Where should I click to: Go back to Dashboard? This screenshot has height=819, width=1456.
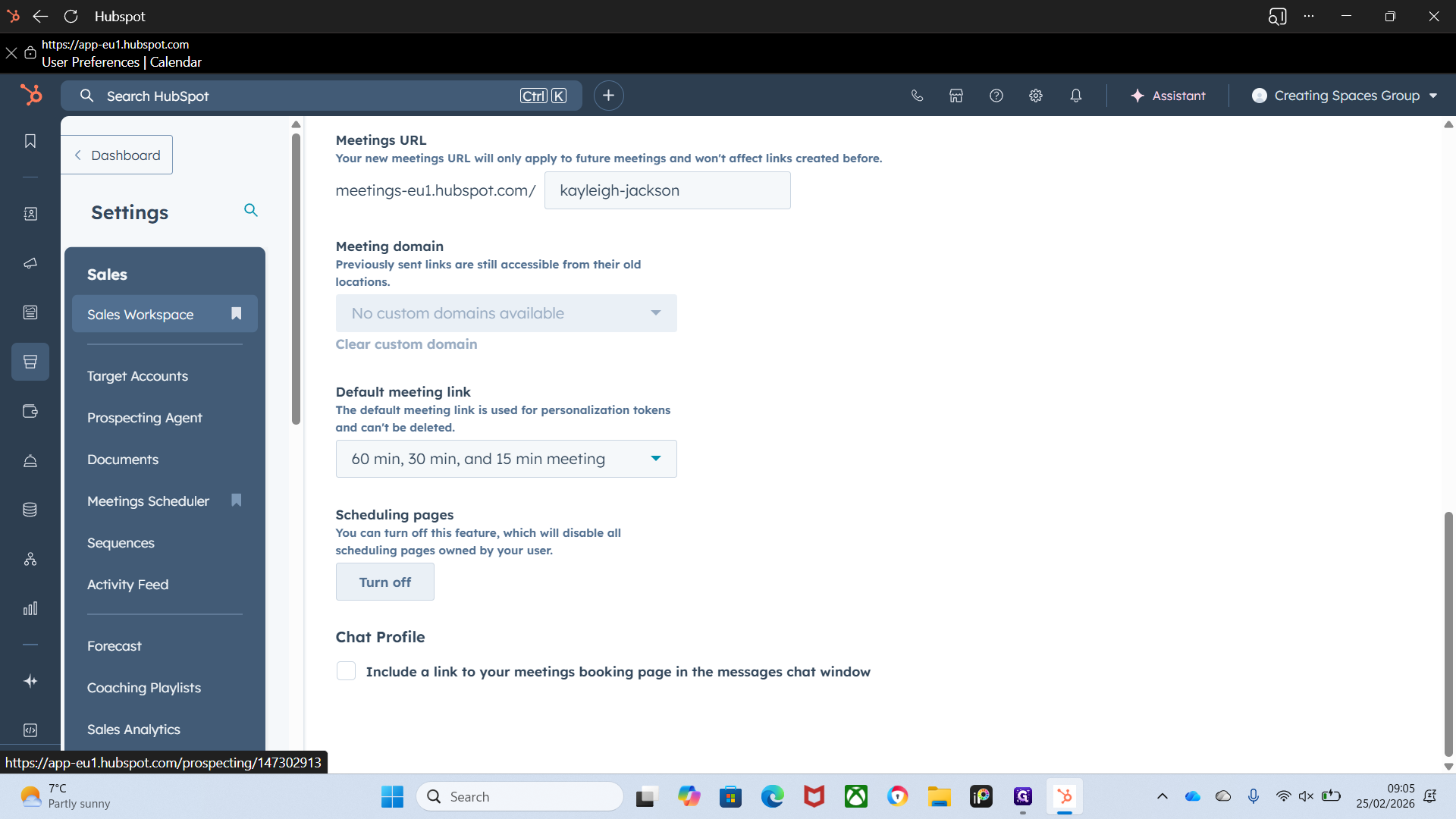[x=117, y=155]
